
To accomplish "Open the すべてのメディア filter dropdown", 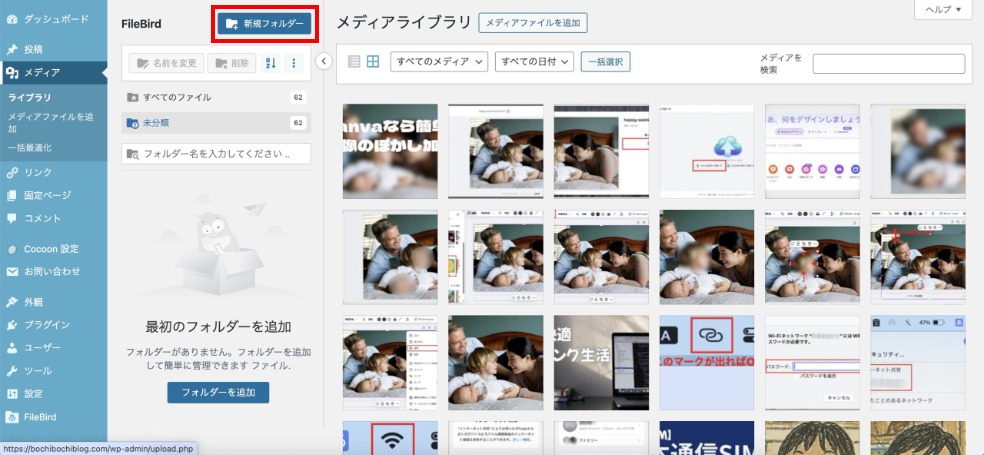I will coord(439,62).
